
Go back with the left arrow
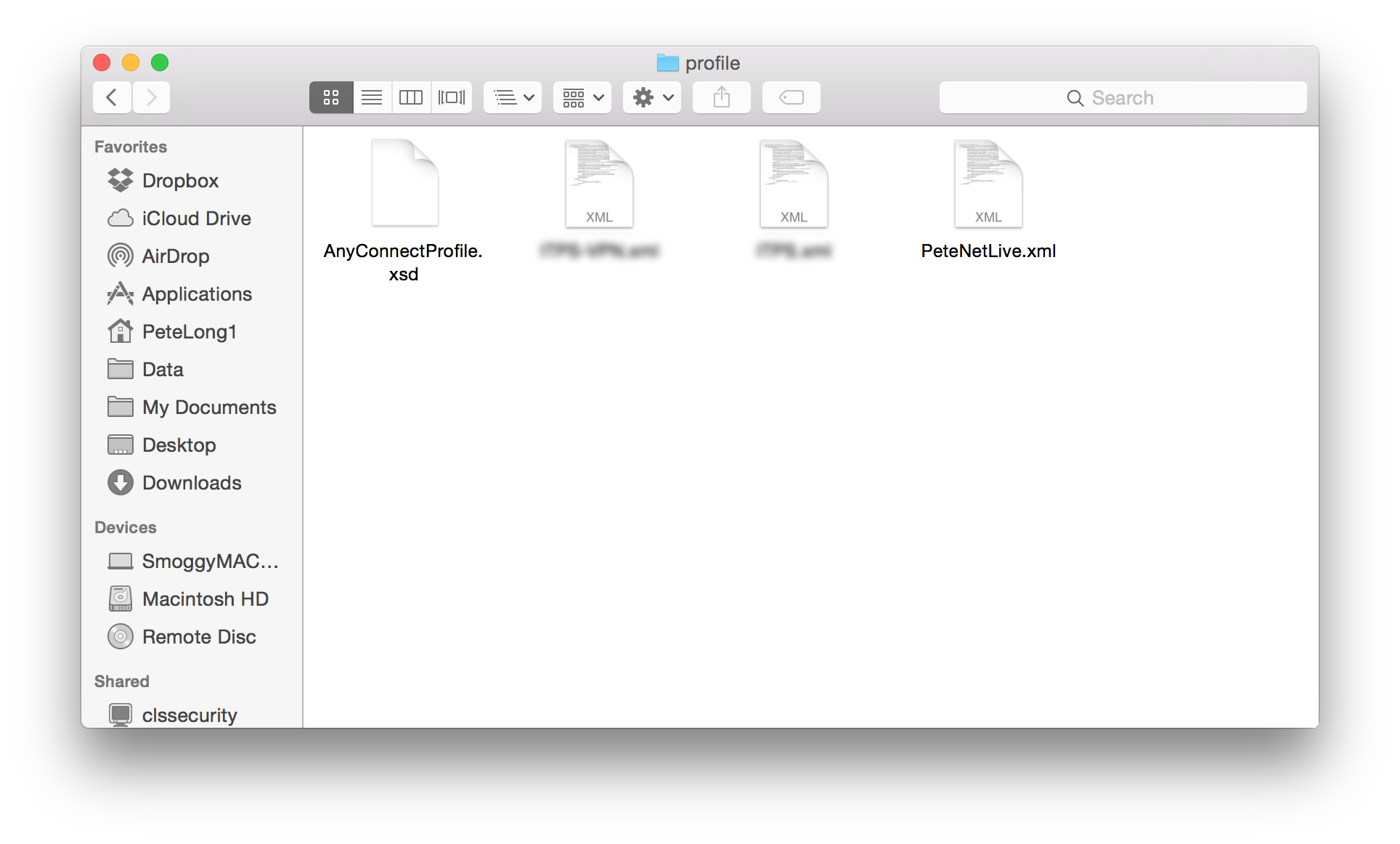(112, 97)
